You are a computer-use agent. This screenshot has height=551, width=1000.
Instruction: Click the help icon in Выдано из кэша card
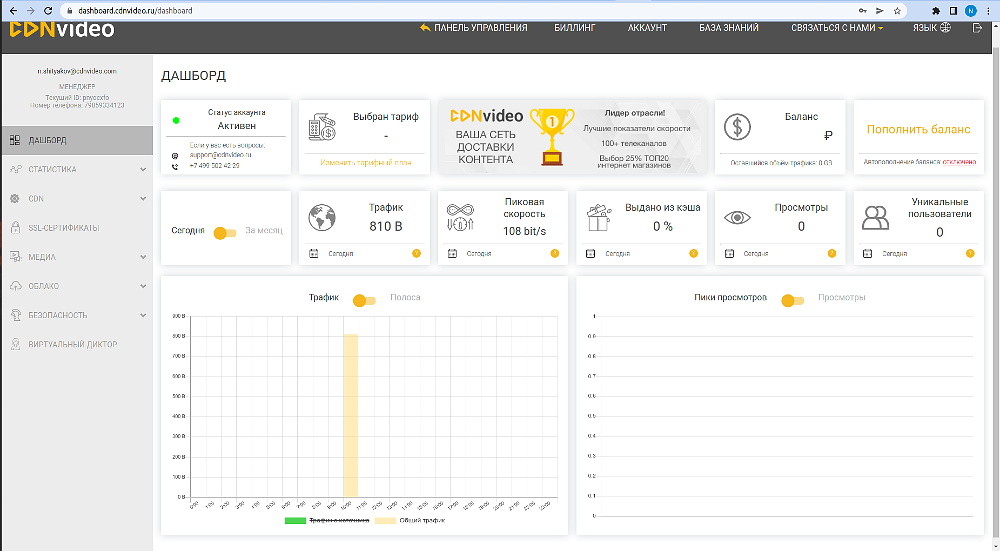pyautogui.click(x=693, y=254)
